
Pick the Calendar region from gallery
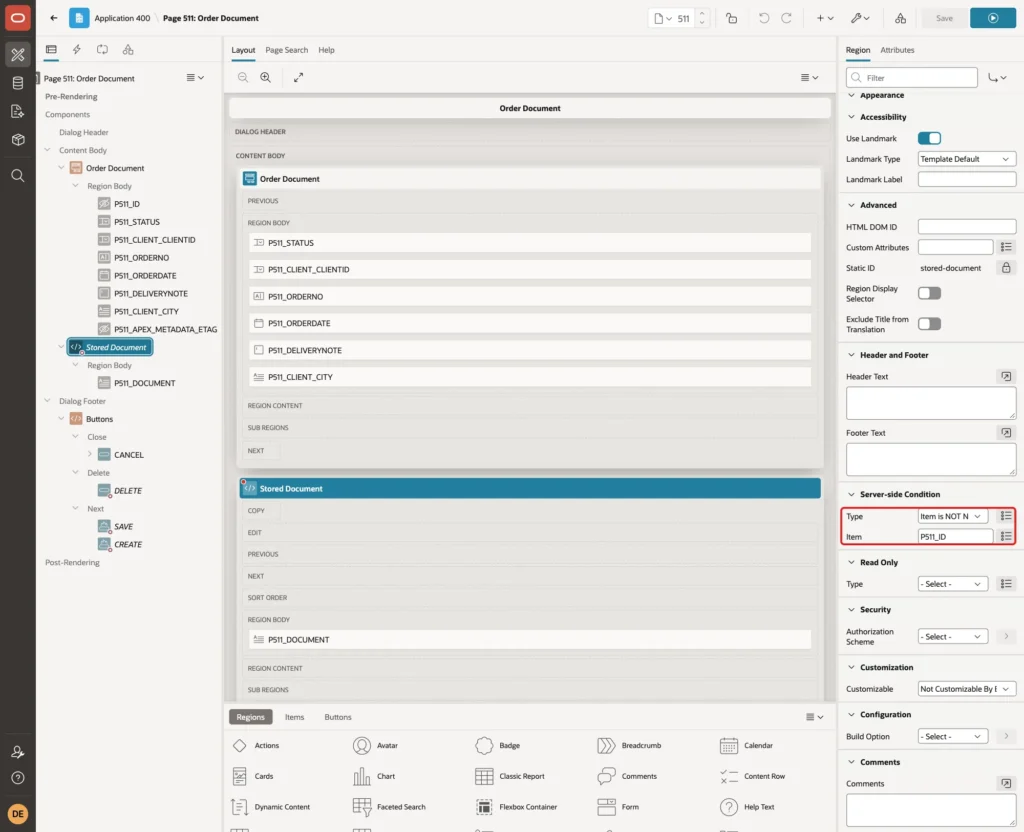[746, 745]
